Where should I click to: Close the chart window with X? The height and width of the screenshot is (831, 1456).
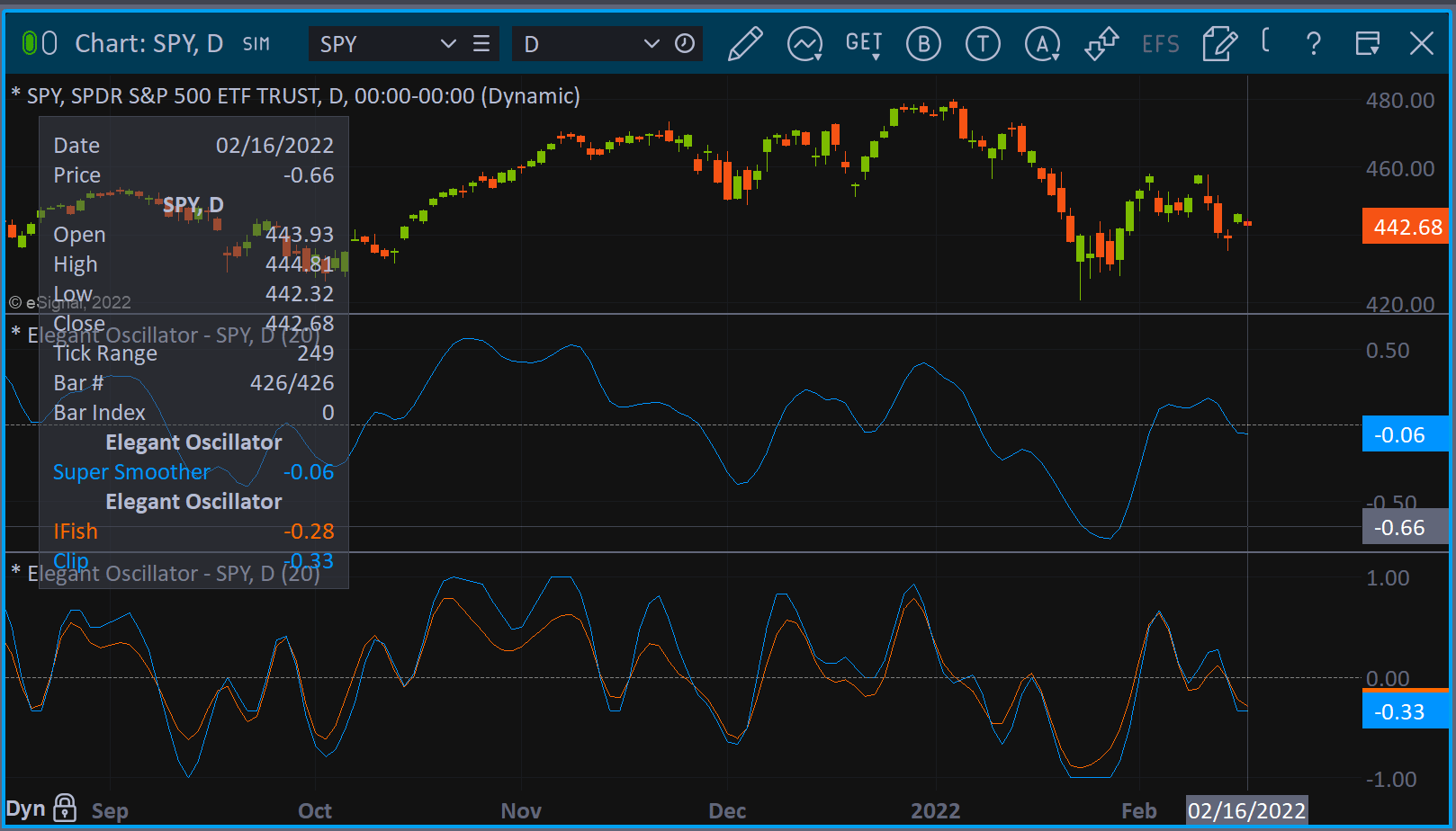1422,43
